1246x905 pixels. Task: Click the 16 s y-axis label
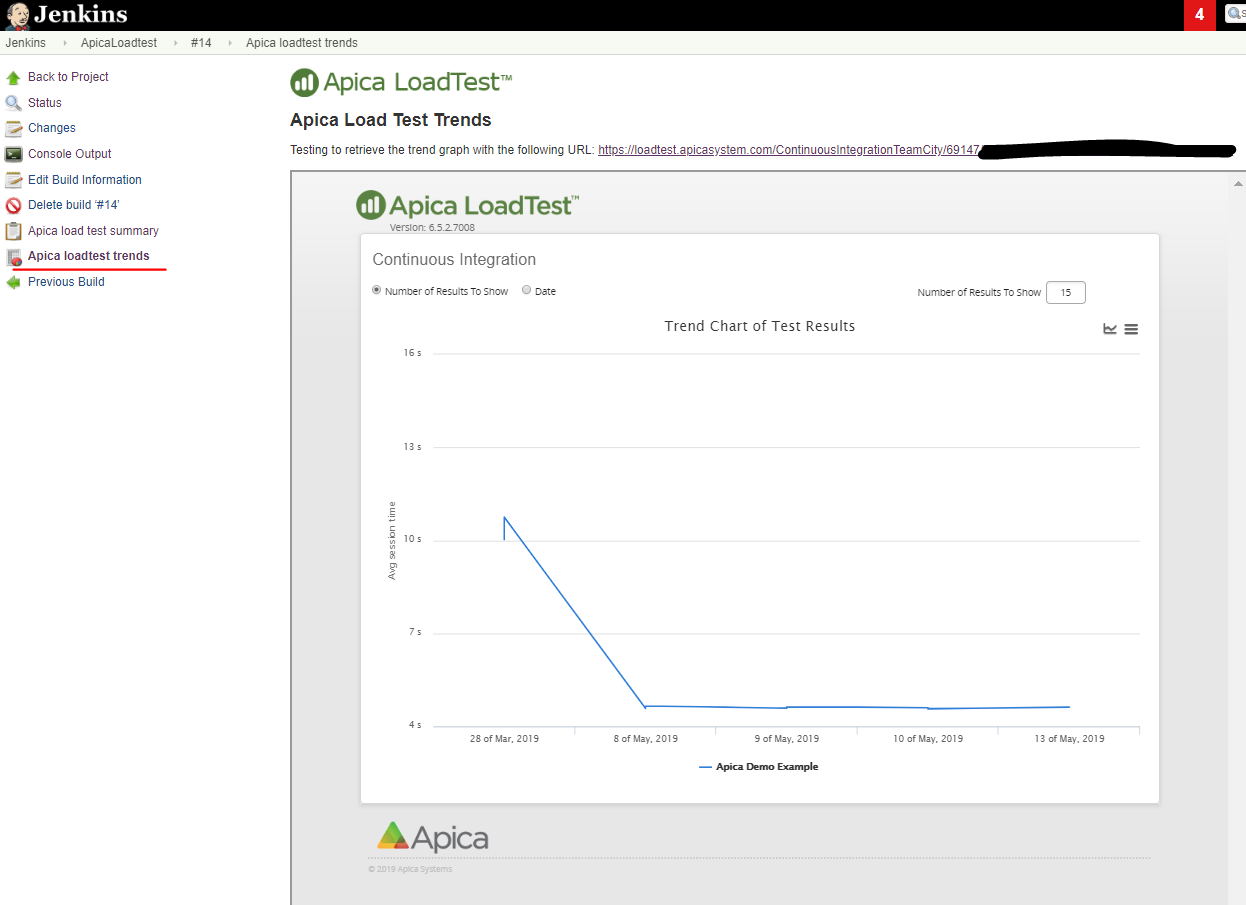tap(413, 353)
